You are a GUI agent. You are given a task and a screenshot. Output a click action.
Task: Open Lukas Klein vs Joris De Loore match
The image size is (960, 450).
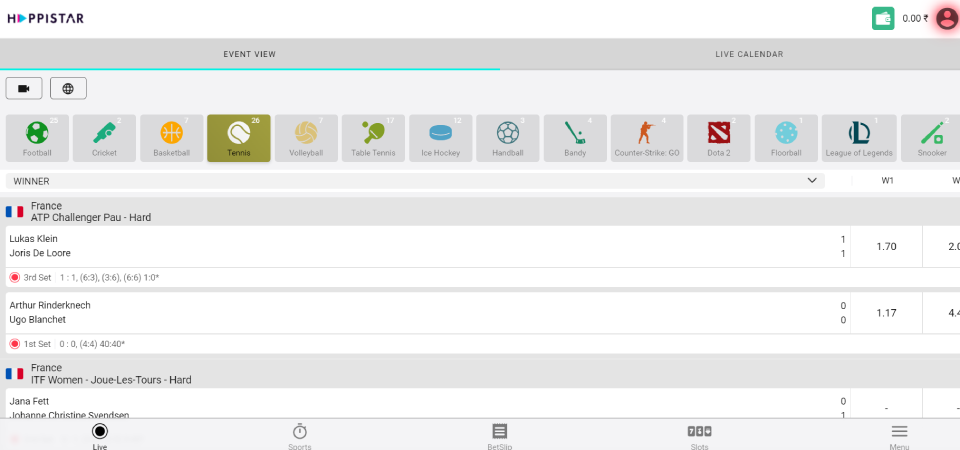point(429,246)
